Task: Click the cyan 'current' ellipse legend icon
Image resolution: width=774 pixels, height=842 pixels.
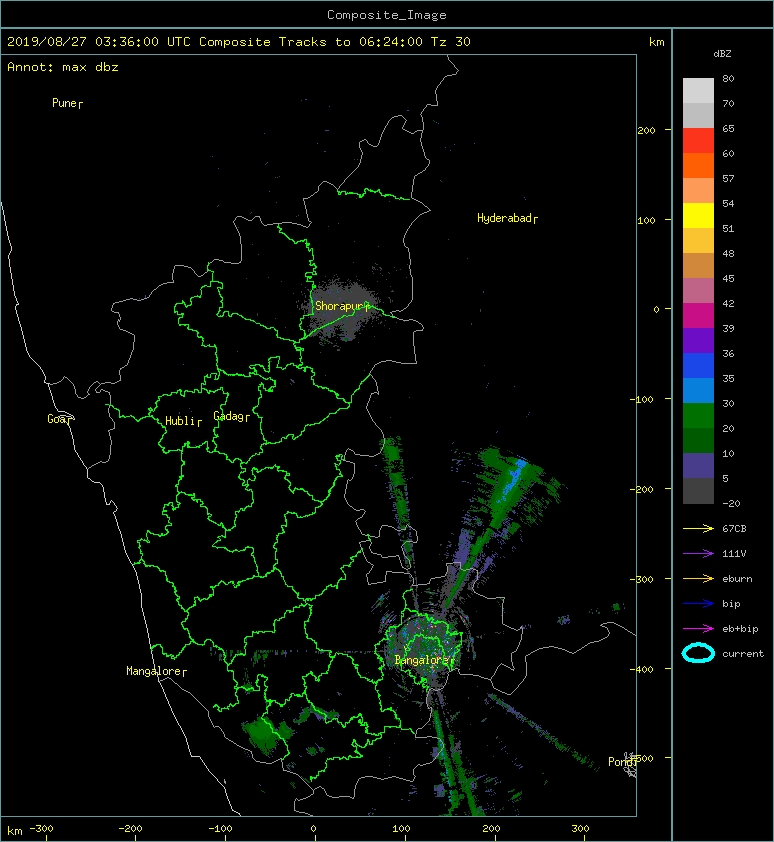Action: pyautogui.click(x=698, y=653)
